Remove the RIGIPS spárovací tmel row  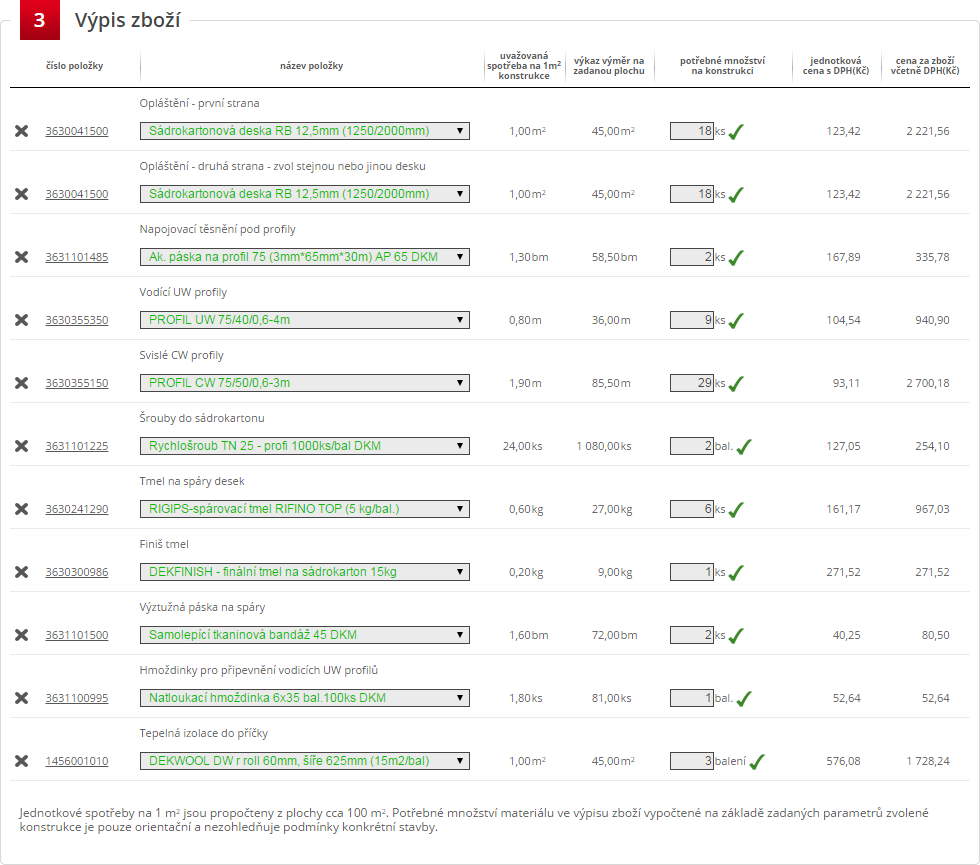[22, 509]
